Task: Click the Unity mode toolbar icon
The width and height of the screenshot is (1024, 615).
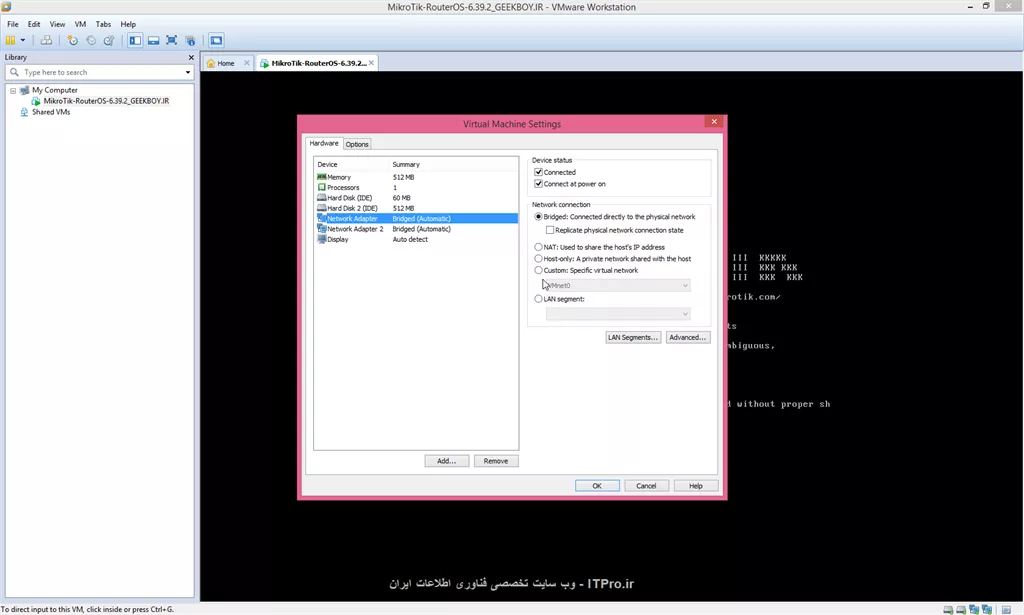Action: 190,41
